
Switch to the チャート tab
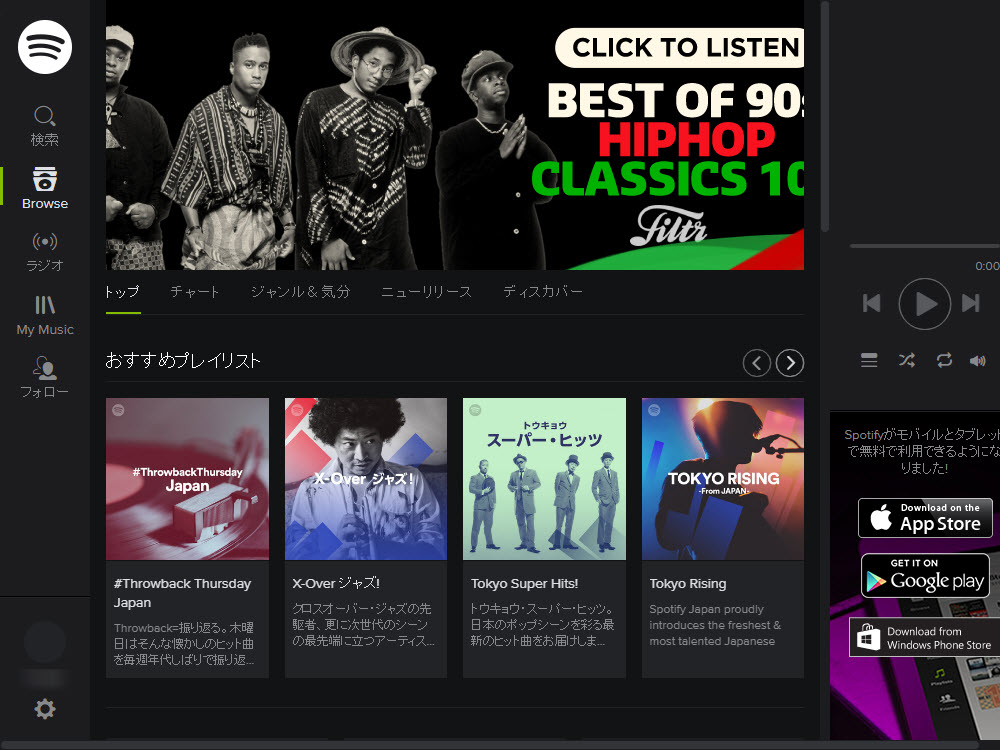click(x=195, y=292)
